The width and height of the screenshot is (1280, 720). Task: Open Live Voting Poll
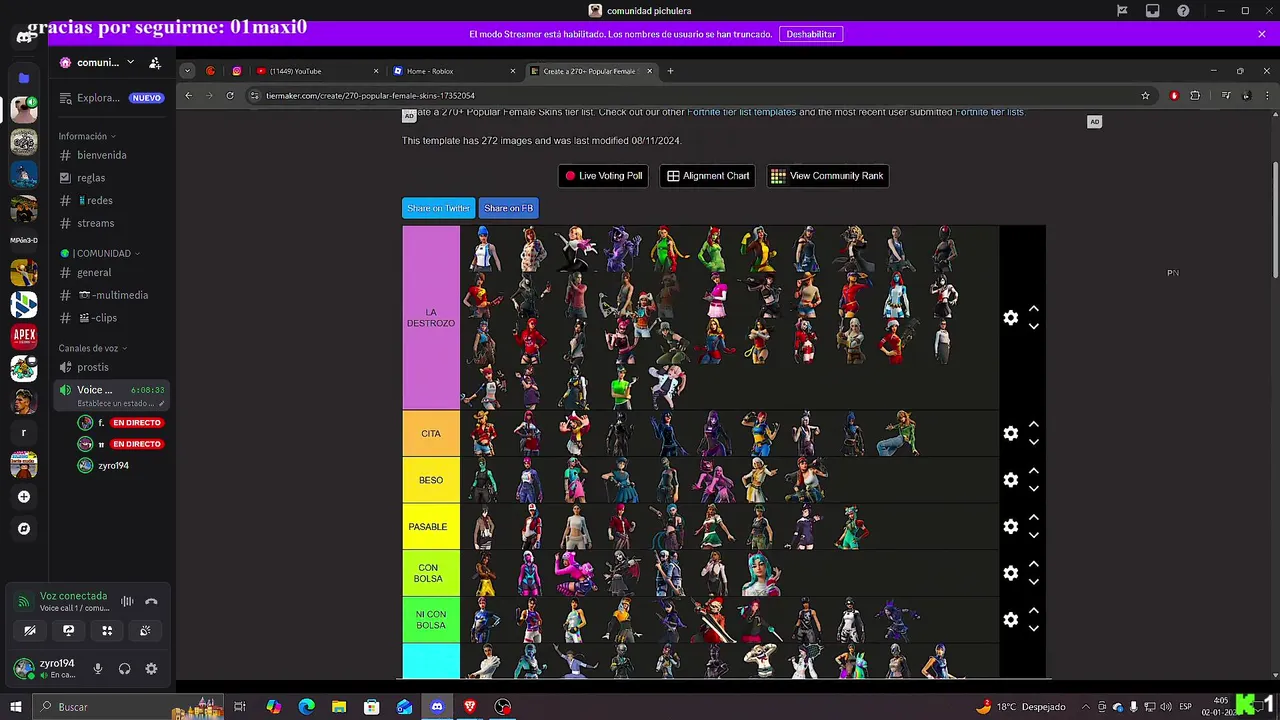603,176
